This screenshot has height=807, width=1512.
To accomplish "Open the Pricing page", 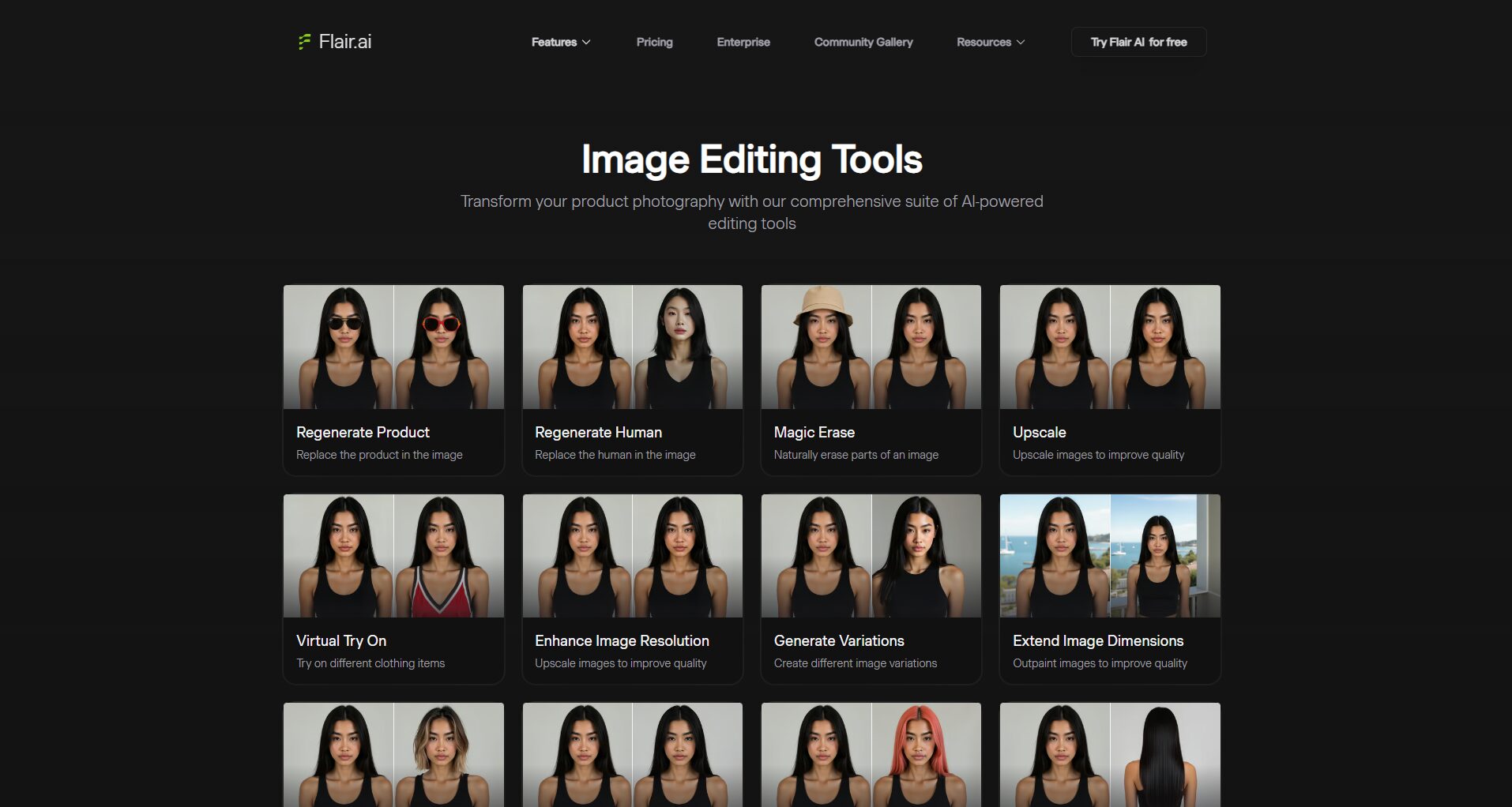I will click(x=654, y=42).
